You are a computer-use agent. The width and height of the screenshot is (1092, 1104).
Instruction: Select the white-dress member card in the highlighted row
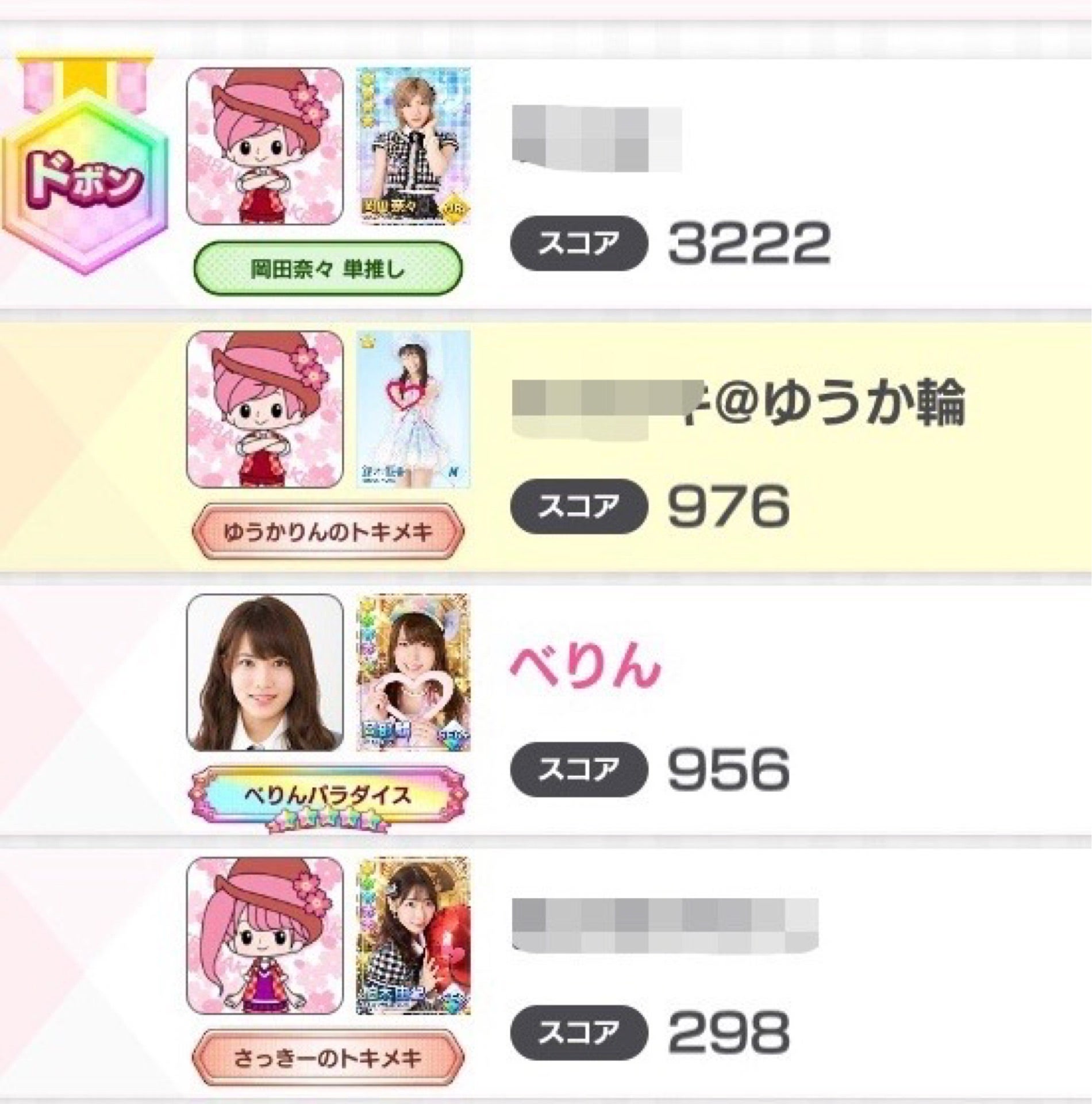pos(413,409)
